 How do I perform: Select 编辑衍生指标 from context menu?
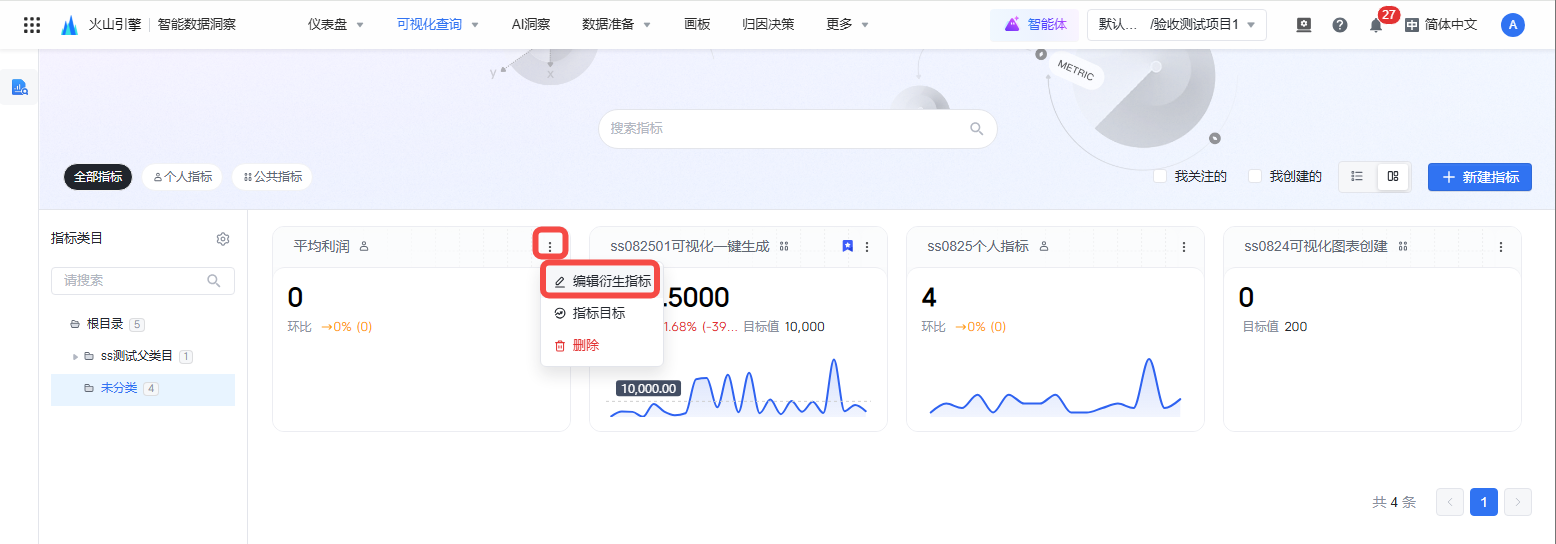pos(603,282)
